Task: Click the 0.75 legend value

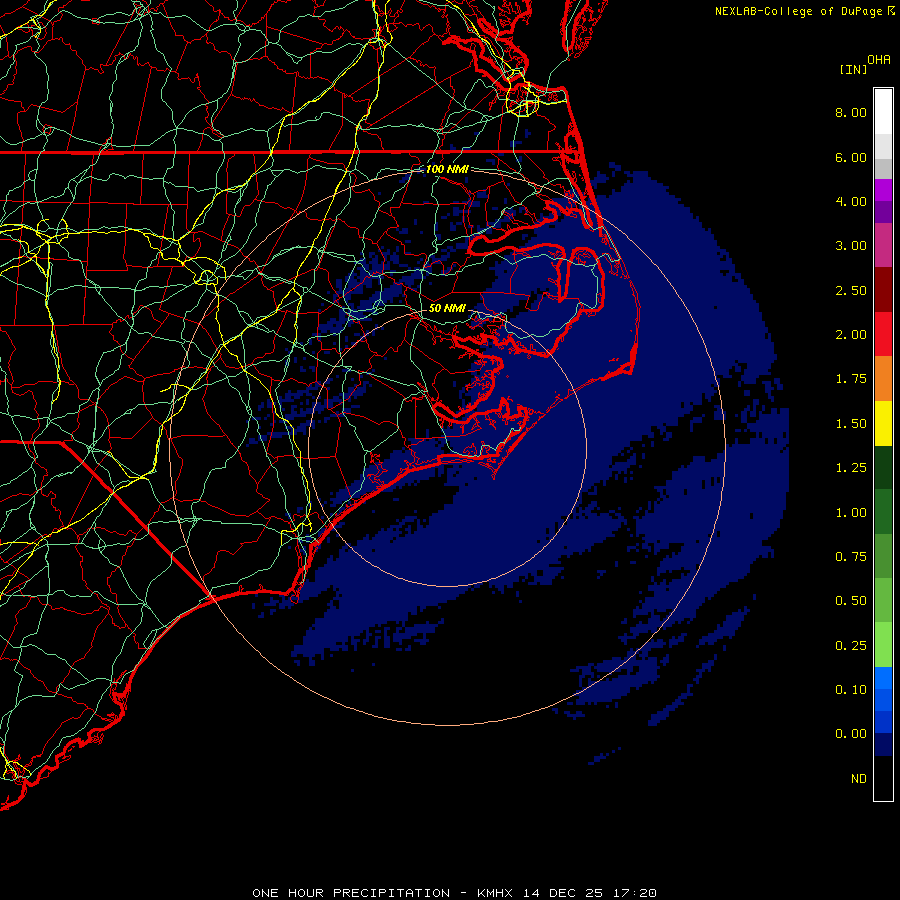Action: click(851, 557)
